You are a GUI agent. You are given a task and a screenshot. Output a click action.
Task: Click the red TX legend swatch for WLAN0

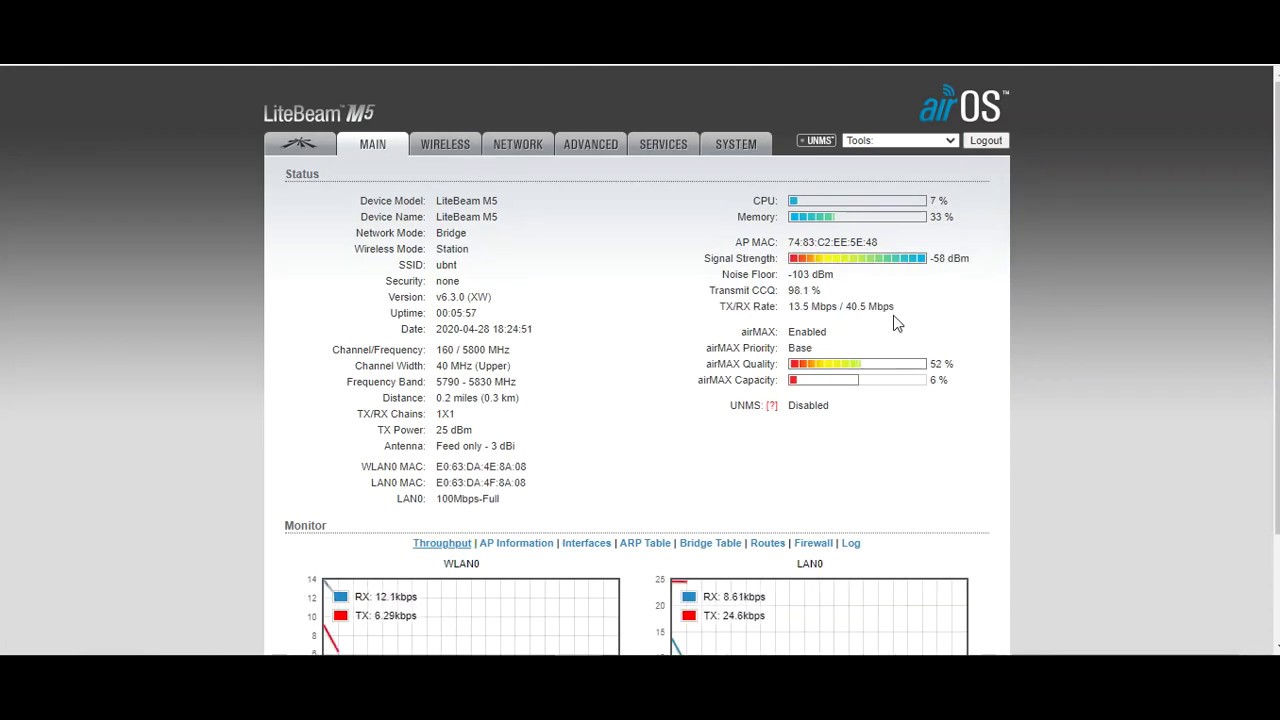pyautogui.click(x=341, y=616)
